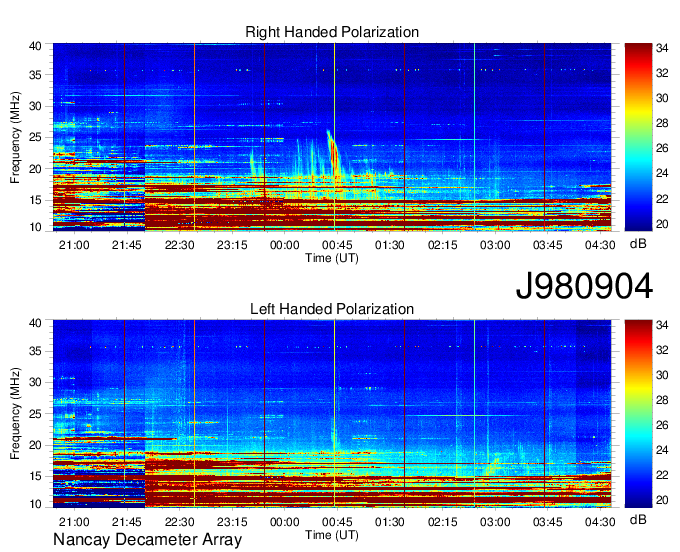Viewport: 680px width, 552px height.
Task: Click the 35 MHz tick label on top plot
Action: [x=36, y=75]
